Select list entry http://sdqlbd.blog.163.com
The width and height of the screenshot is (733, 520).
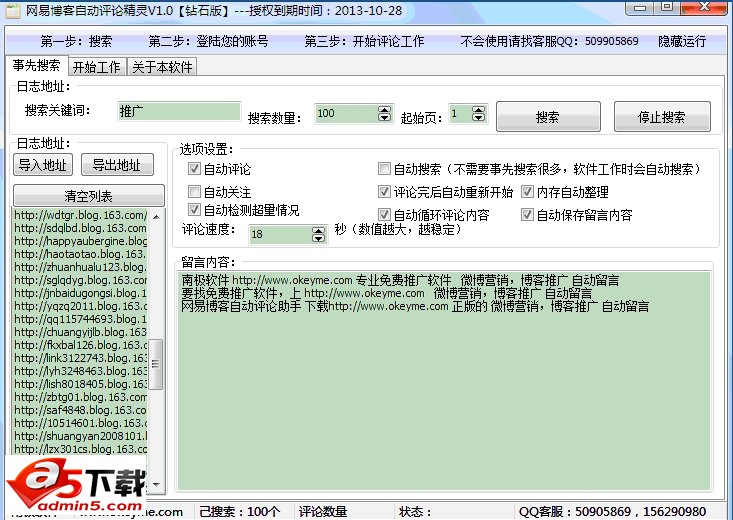pos(80,228)
